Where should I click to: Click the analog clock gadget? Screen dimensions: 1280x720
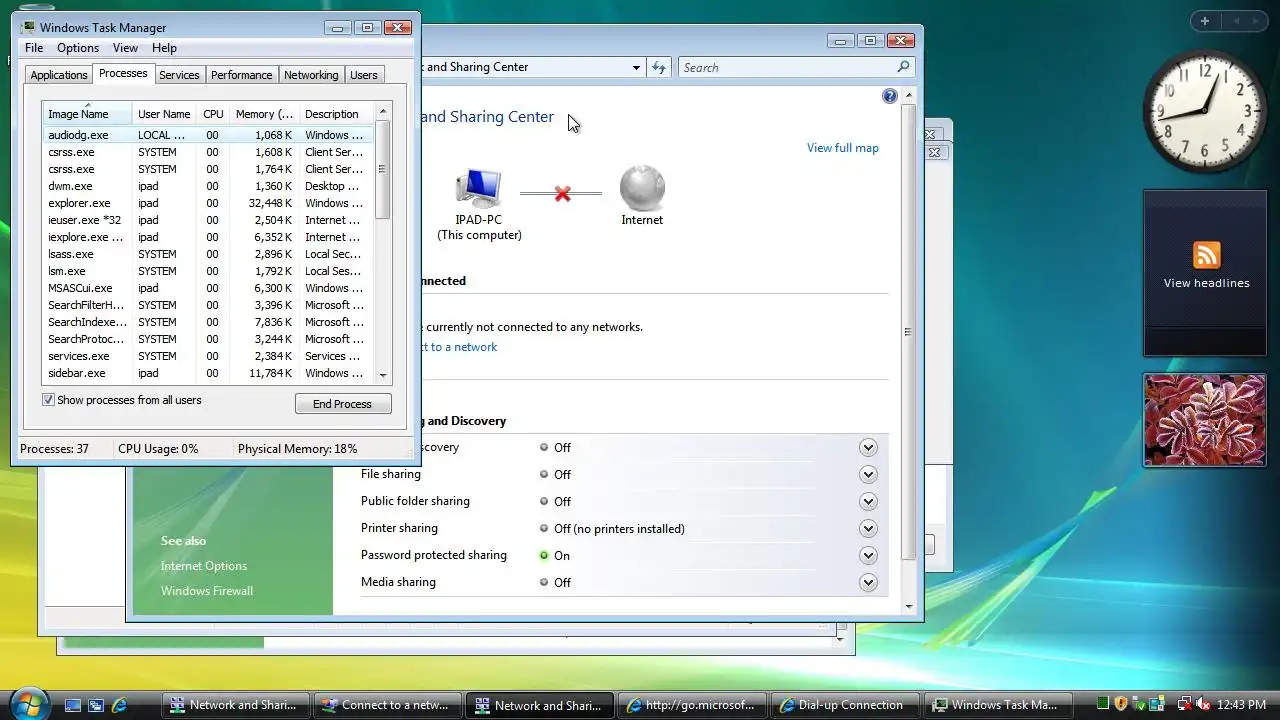(1205, 111)
